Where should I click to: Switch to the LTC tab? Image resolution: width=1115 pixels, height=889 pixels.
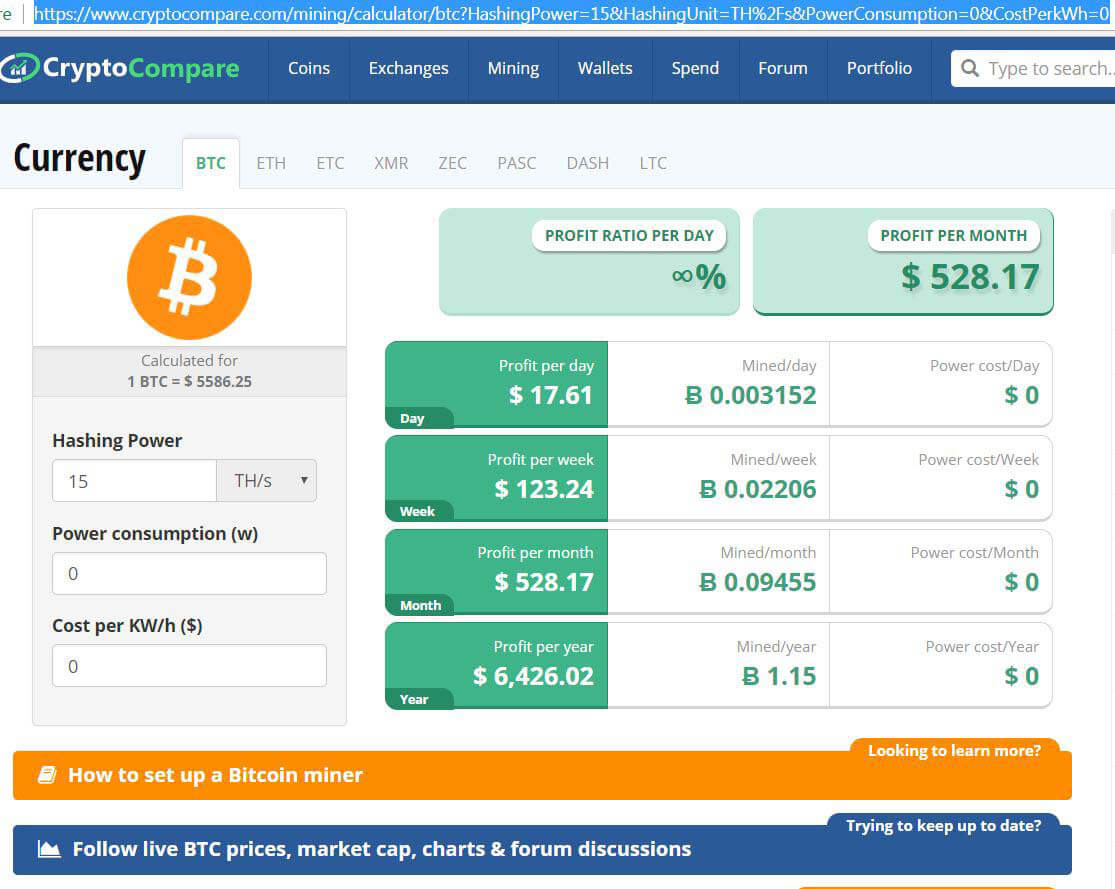pyautogui.click(x=652, y=162)
